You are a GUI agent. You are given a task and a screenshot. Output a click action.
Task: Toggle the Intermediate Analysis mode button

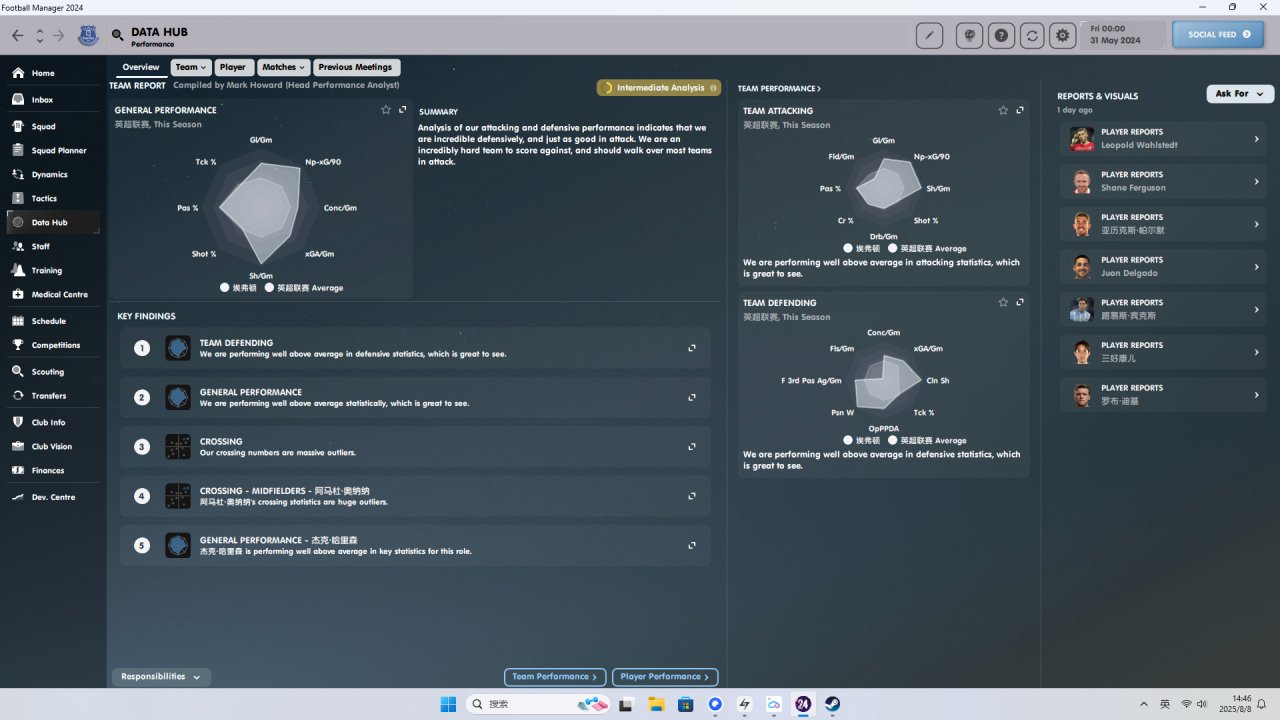coord(659,88)
